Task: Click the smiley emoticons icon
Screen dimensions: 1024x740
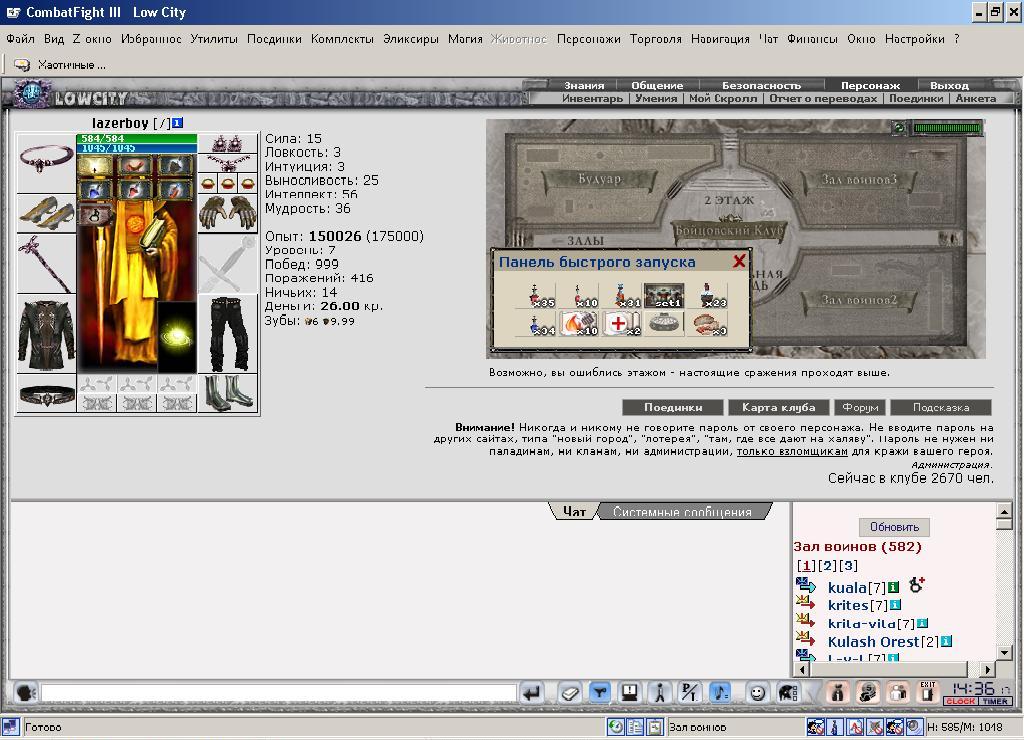Action: [756, 692]
